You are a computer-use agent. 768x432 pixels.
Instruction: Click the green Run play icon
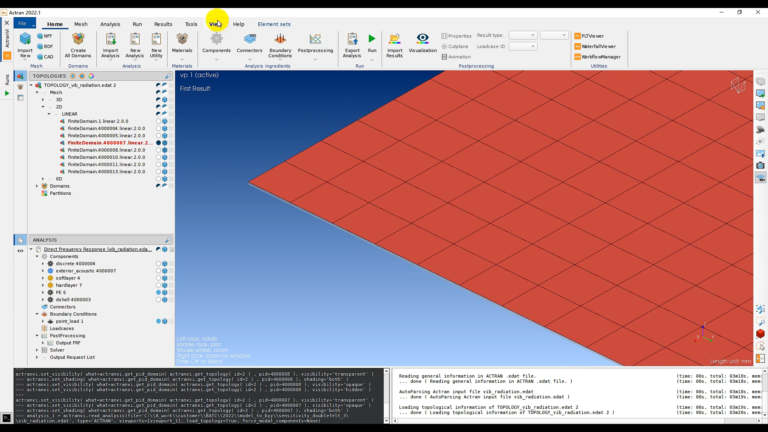coord(372,39)
